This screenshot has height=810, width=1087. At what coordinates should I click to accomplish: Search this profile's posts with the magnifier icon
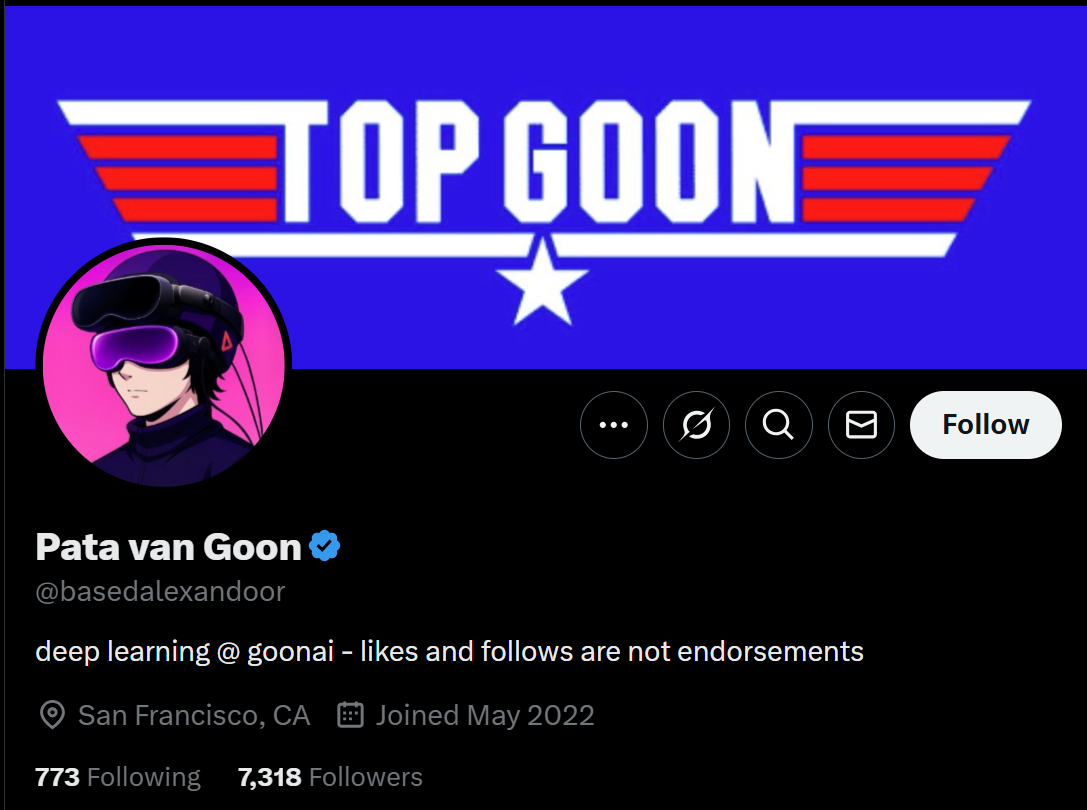click(x=778, y=425)
